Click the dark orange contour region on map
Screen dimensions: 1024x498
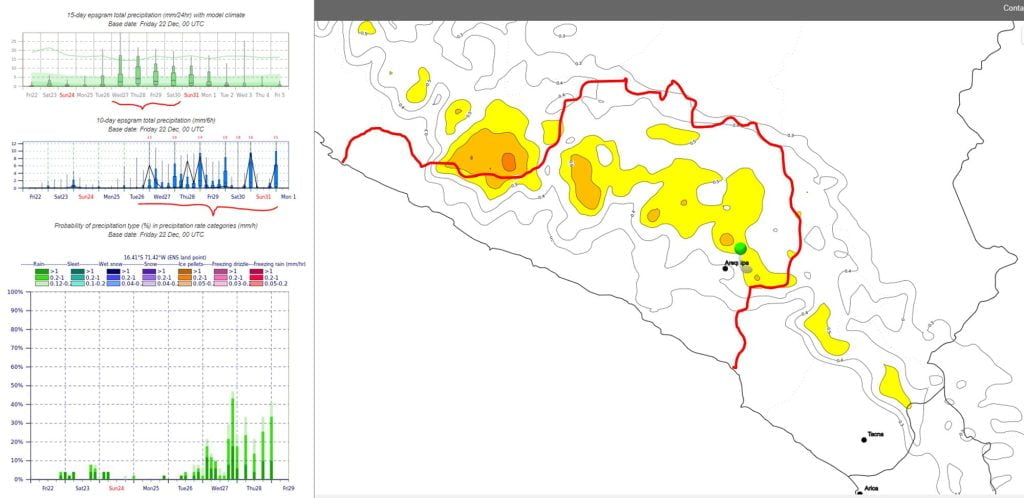[x=509, y=161]
